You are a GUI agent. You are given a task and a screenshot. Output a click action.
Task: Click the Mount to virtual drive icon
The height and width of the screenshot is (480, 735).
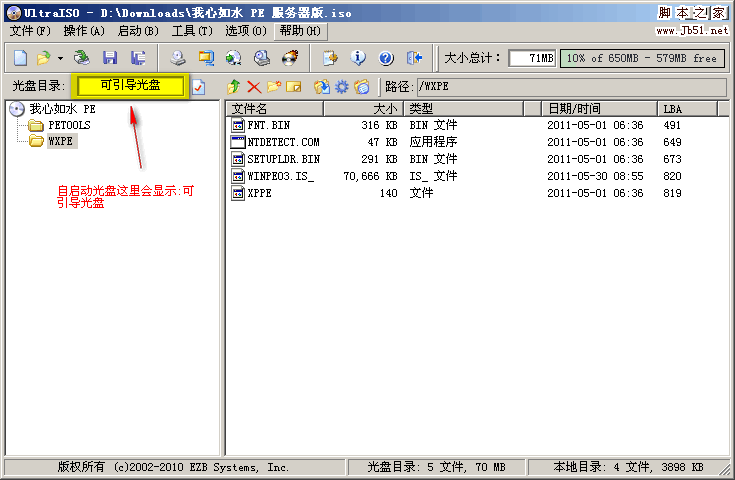point(262,58)
